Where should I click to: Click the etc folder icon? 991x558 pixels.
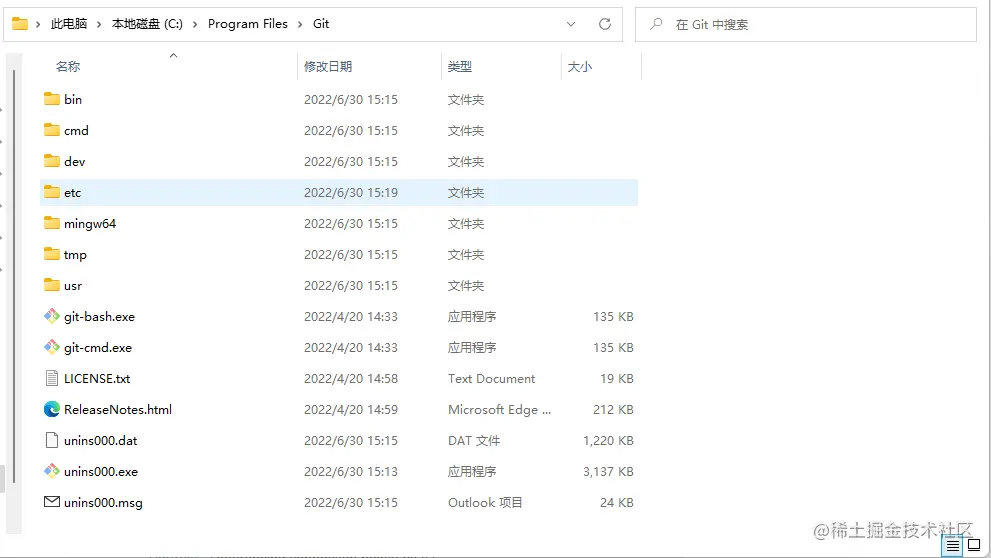[52, 191]
